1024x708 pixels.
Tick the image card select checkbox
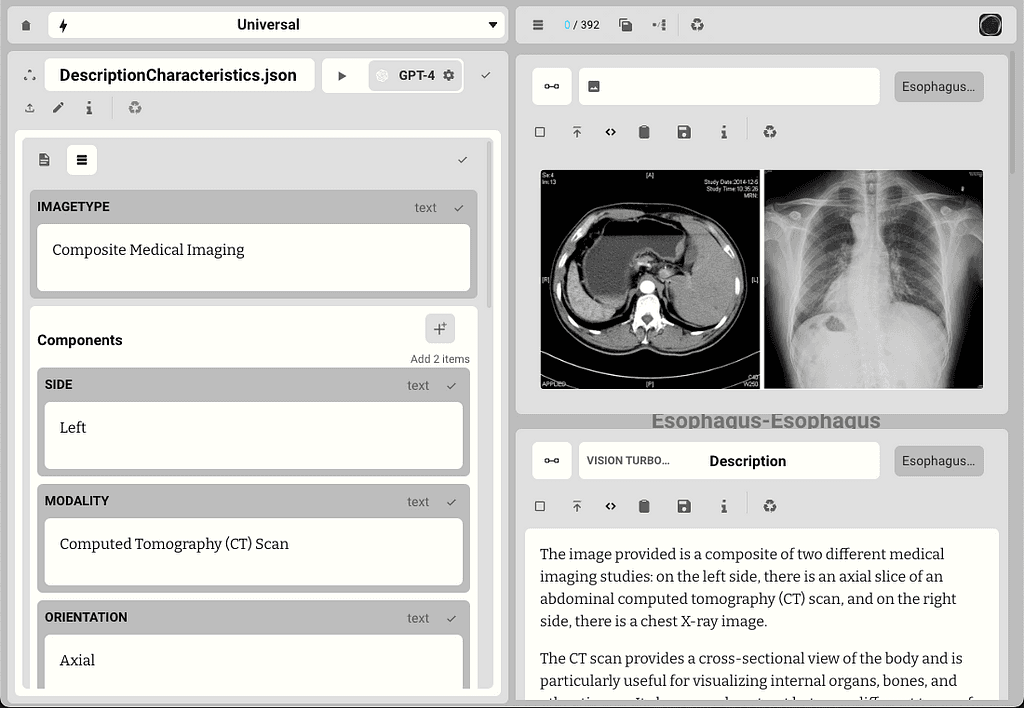coord(539,132)
